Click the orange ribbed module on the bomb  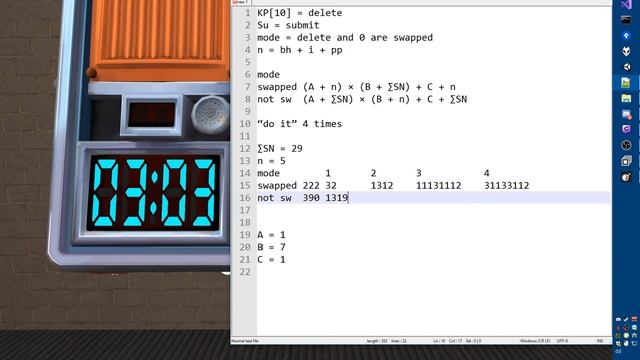pyautogui.click(x=159, y=39)
